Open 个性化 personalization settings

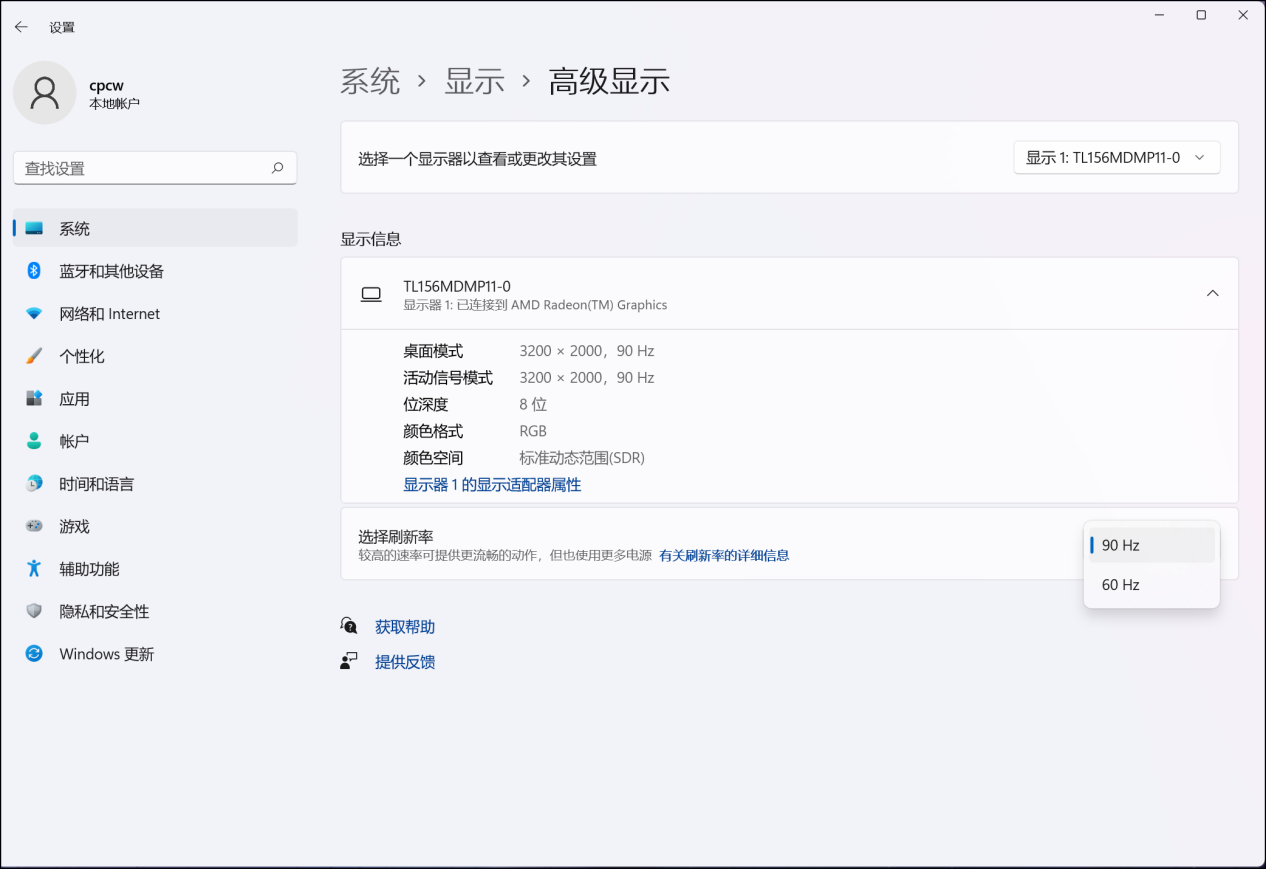81,356
